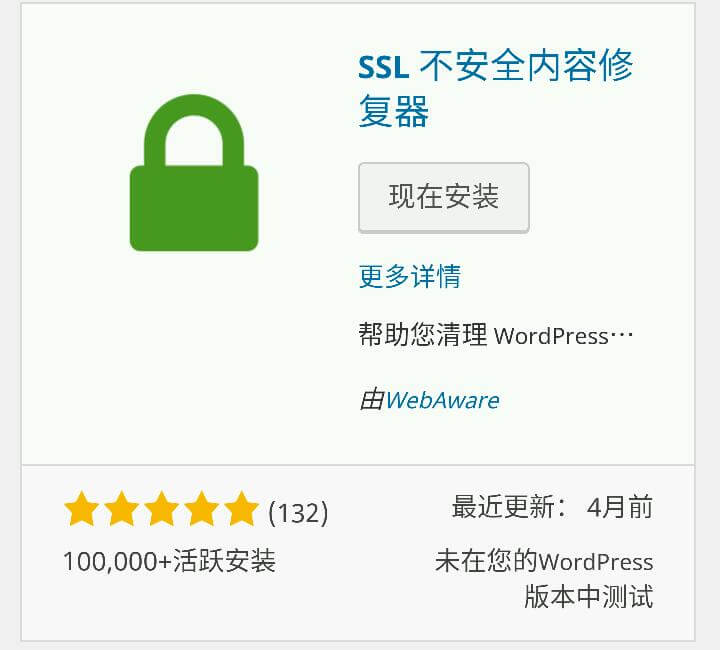Click the third rating star
This screenshot has height=650, width=720.
[x=162, y=508]
